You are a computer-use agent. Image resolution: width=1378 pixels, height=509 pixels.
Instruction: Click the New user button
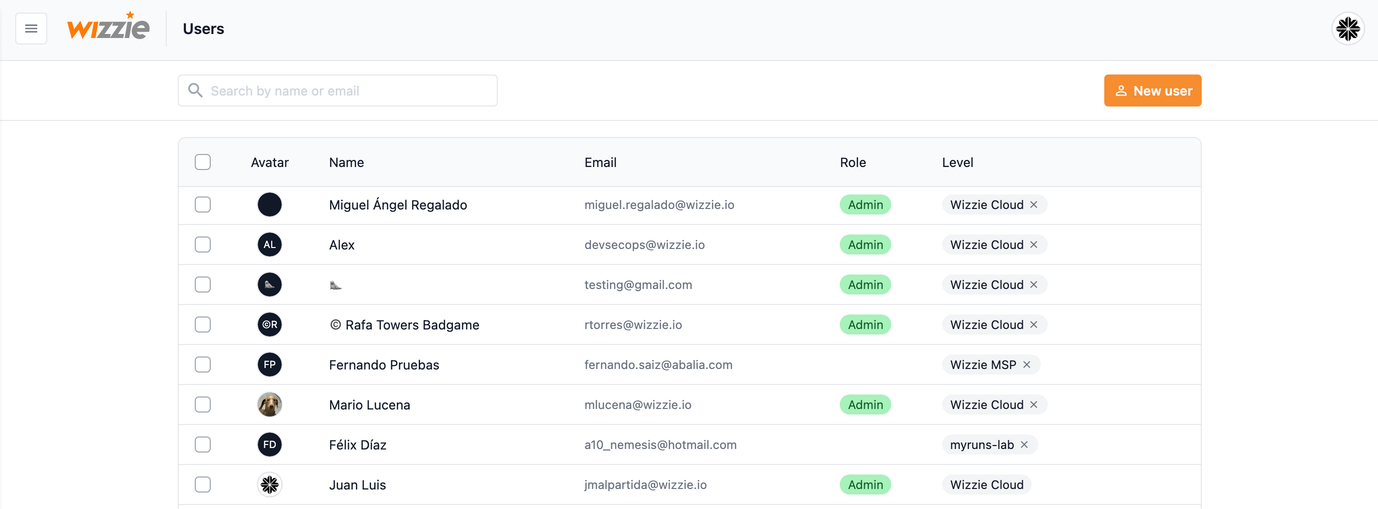[x=1152, y=91]
